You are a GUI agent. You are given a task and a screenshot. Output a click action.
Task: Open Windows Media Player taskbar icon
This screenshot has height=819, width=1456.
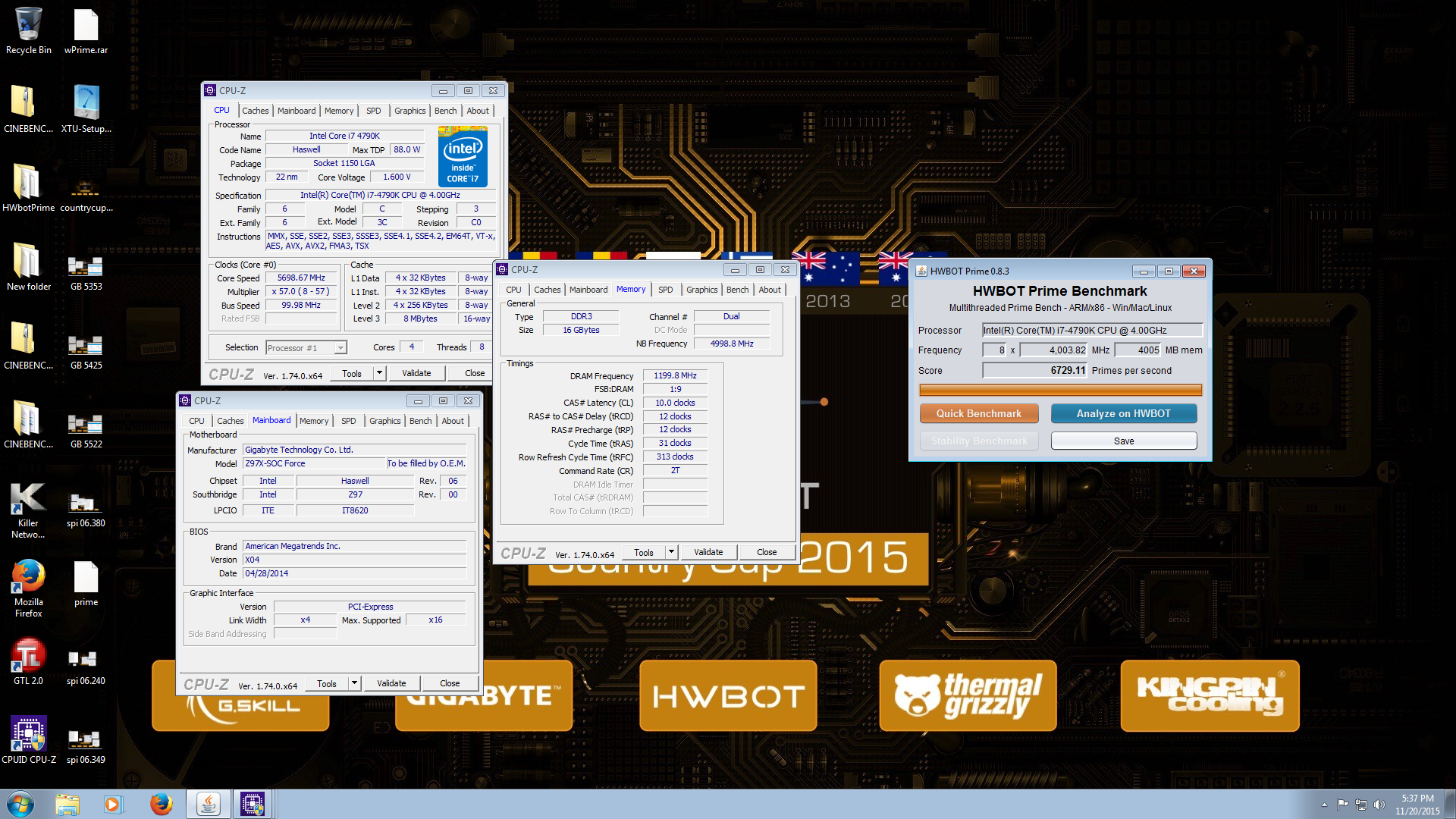[113, 804]
